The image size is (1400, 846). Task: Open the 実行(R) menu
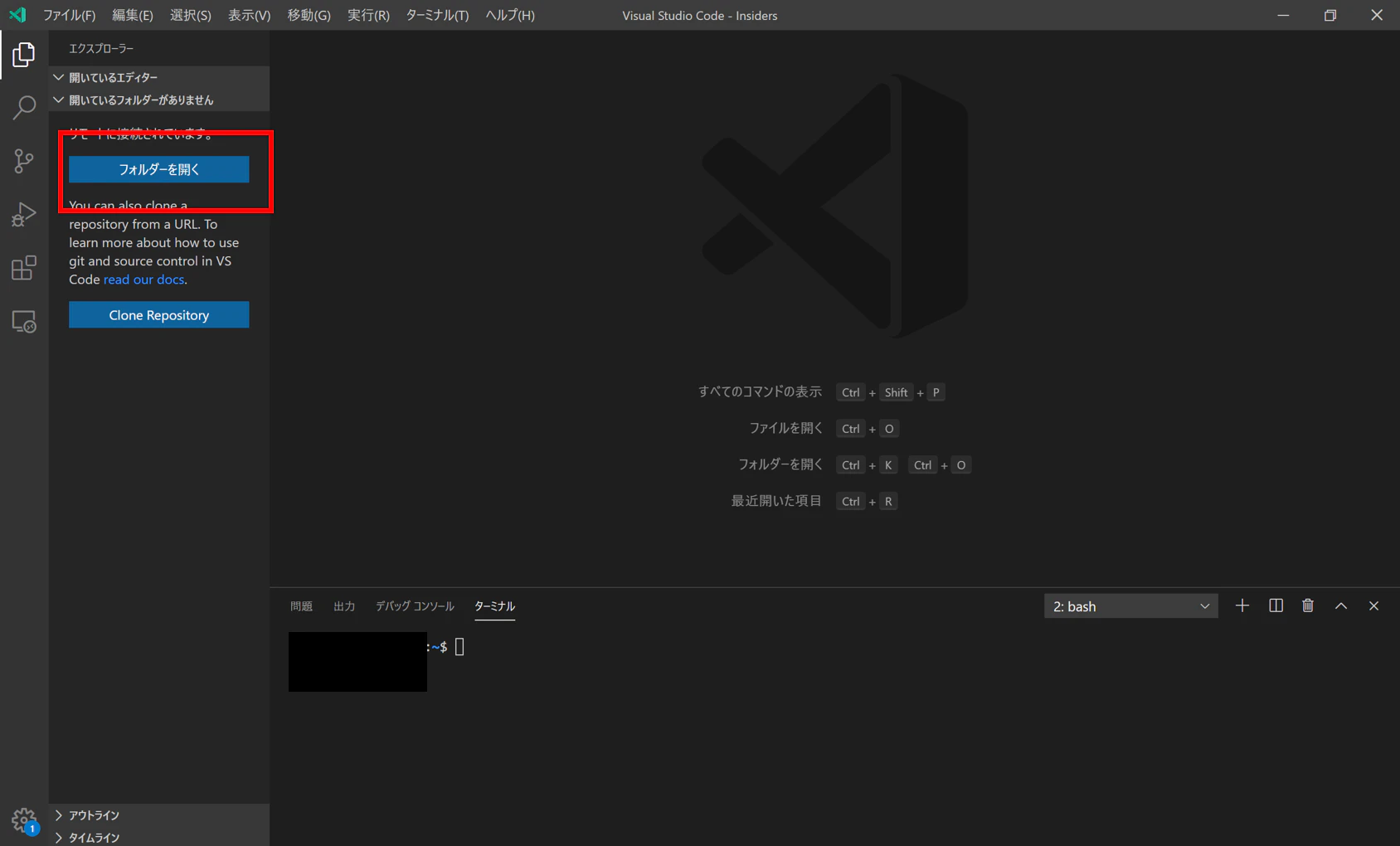click(368, 15)
